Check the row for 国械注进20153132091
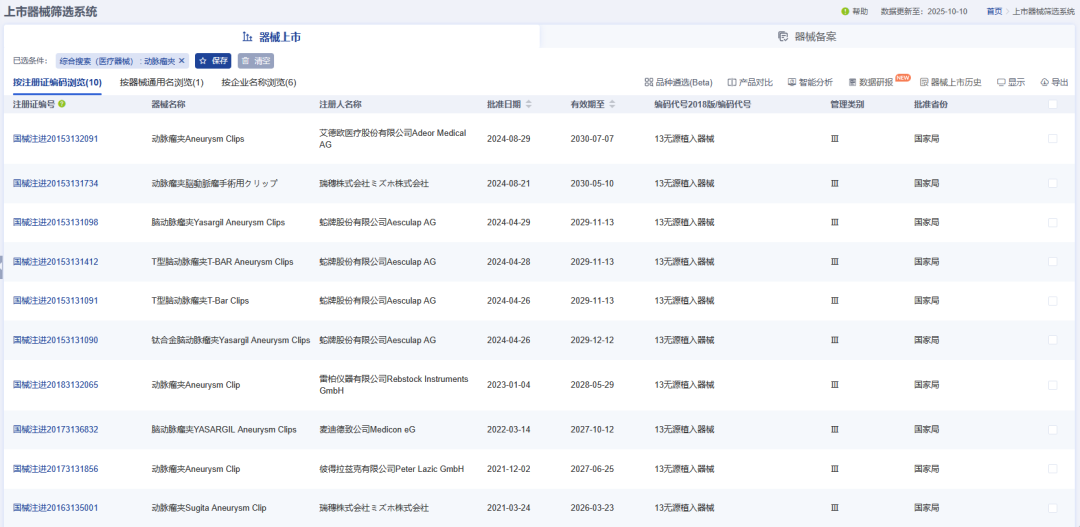1080x527 pixels. coord(1052,139)
